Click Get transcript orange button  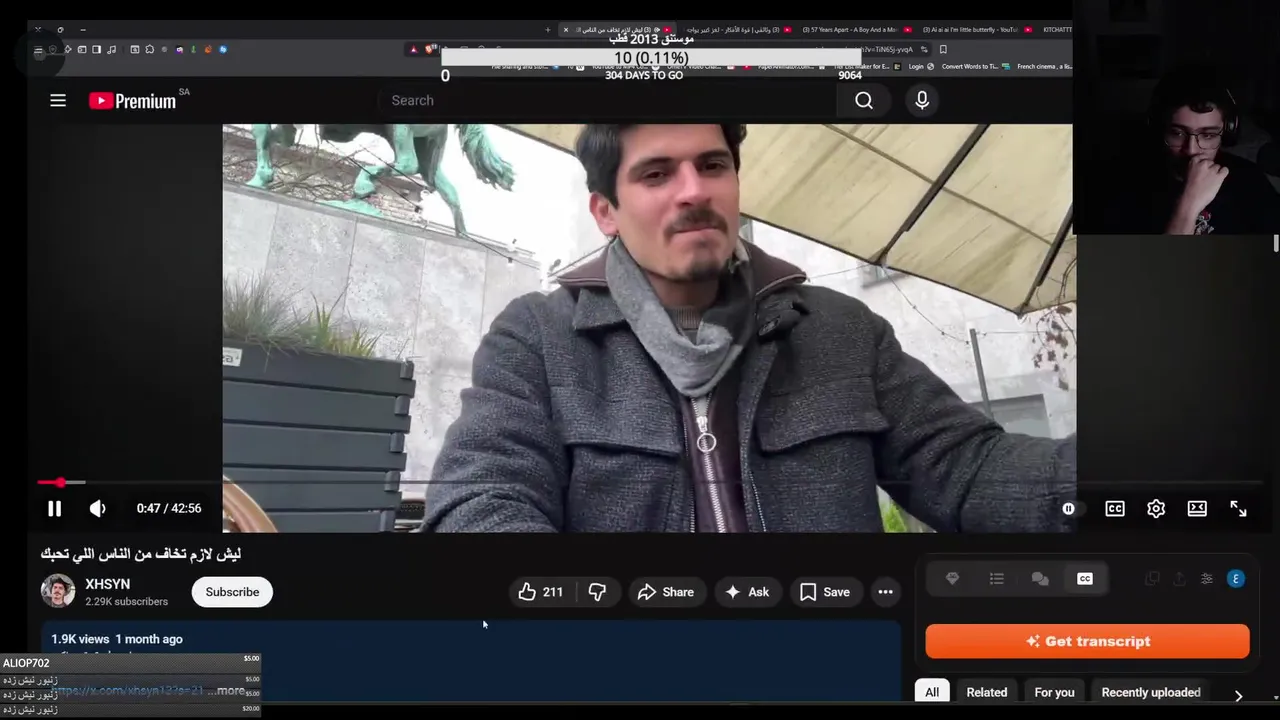click(x=1087, y=641)
